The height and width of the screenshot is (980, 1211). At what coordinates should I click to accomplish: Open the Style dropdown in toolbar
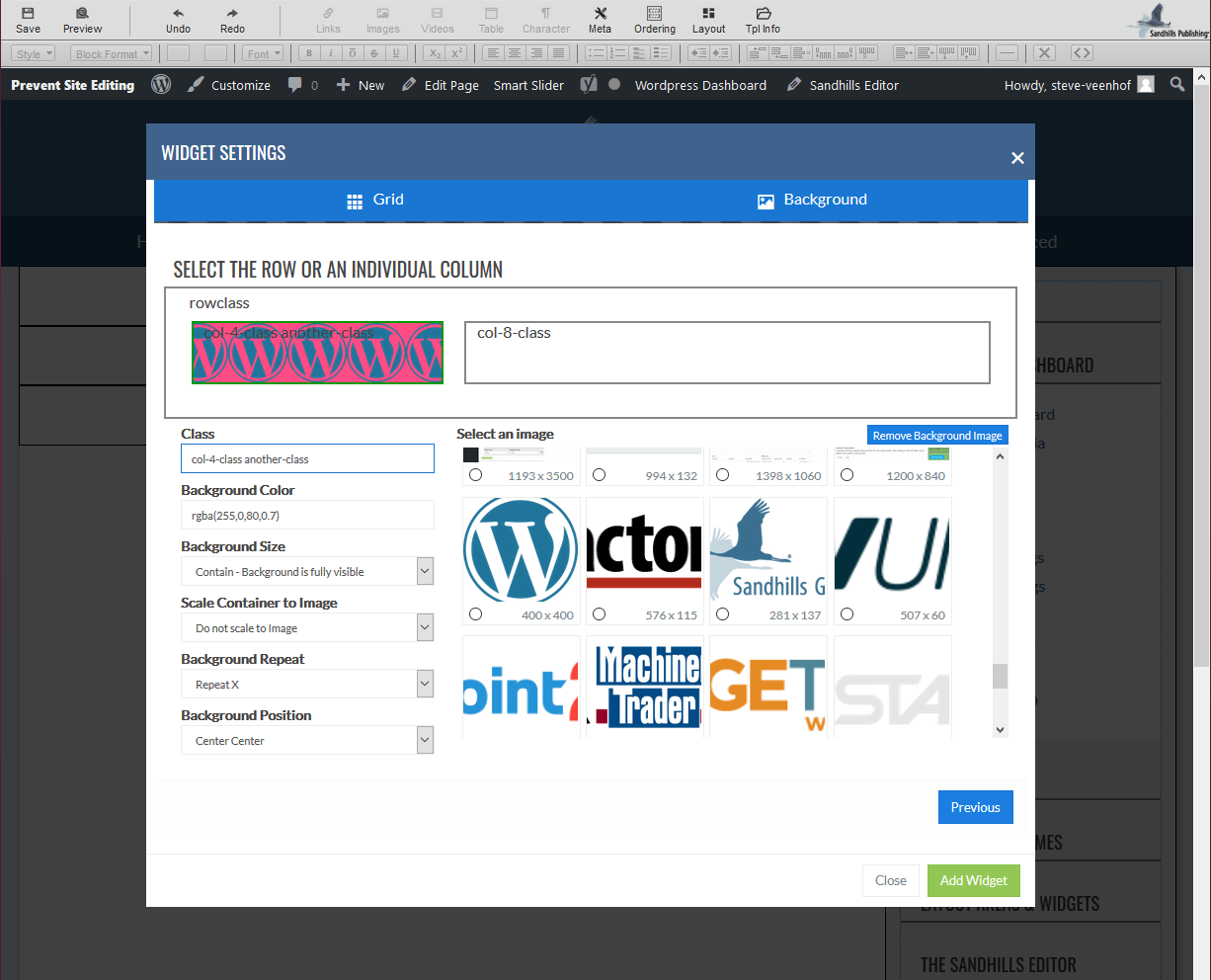click(34, 53)
